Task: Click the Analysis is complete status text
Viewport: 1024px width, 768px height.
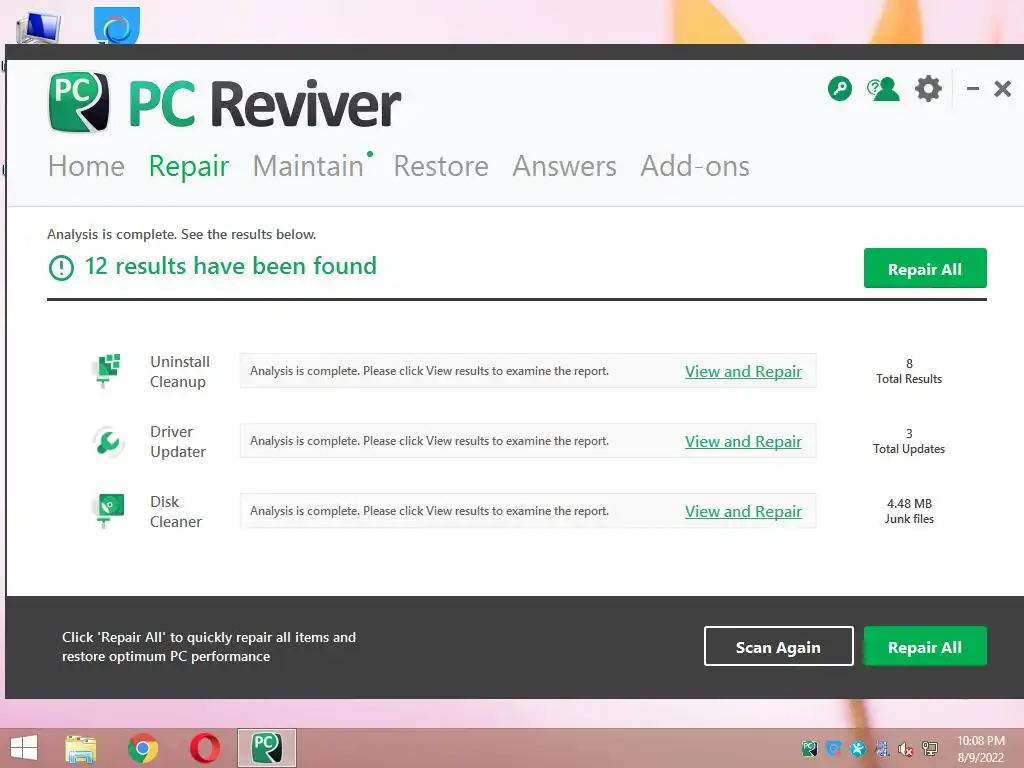Action: (182, 234)
